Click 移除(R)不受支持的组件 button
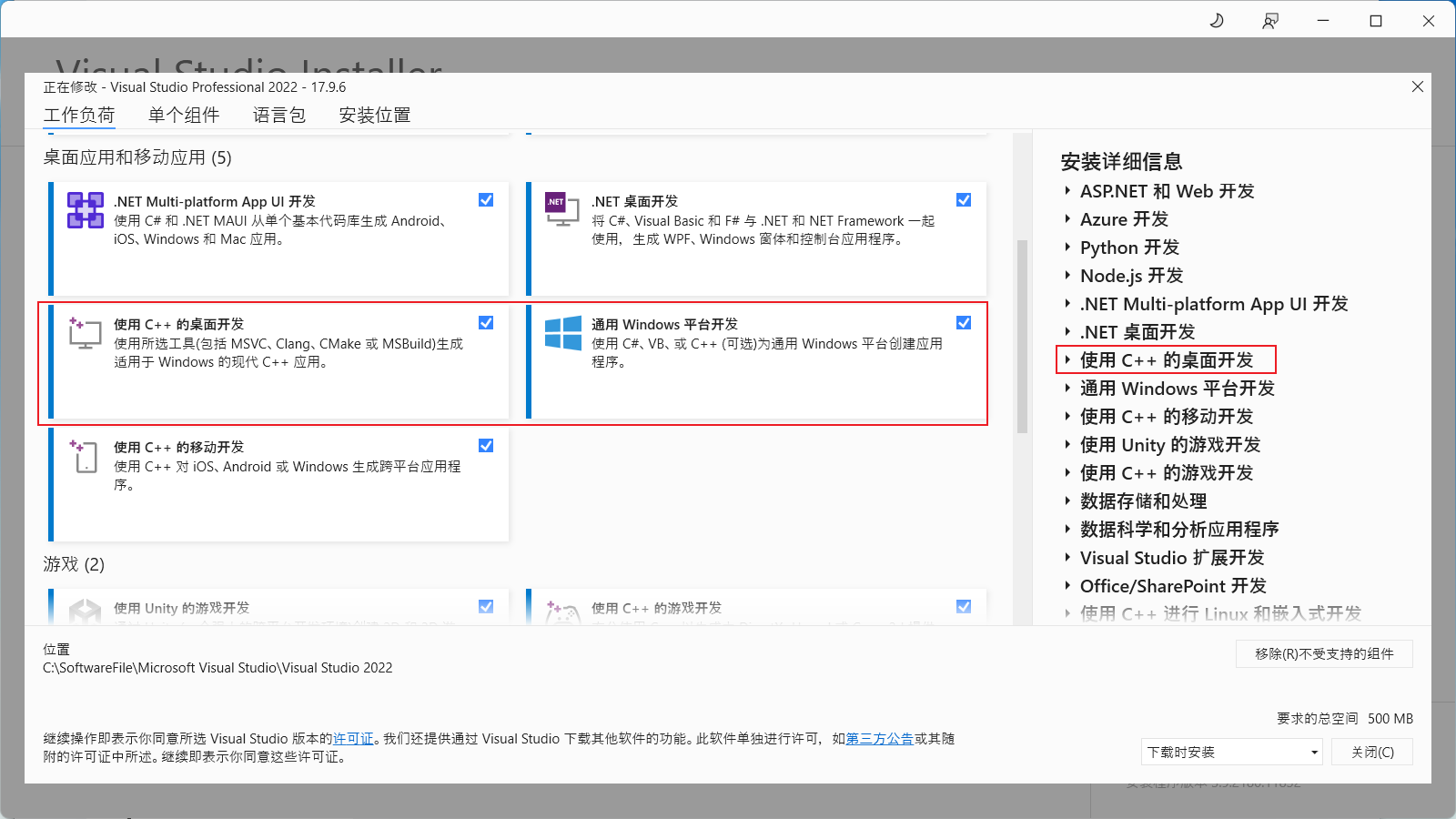Image resolution: width=1456 pixels, height=819 pixels. click(x=1324, y=653)
